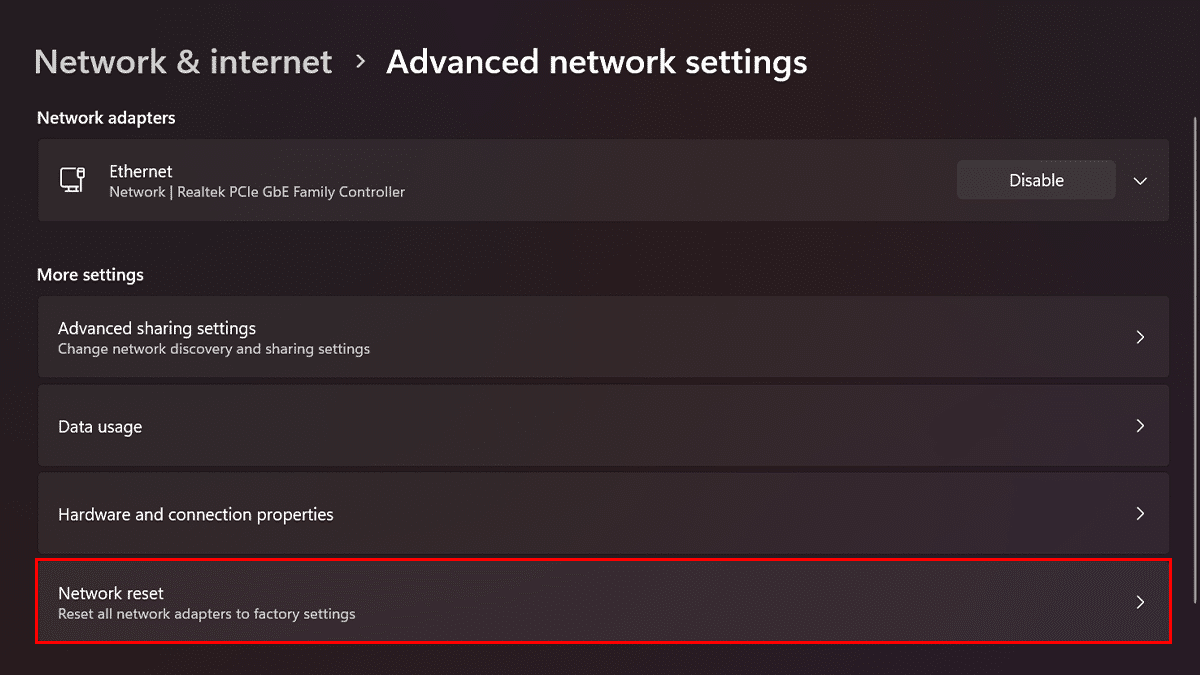
Task: Click the More settings section heading
Action: 90,274
